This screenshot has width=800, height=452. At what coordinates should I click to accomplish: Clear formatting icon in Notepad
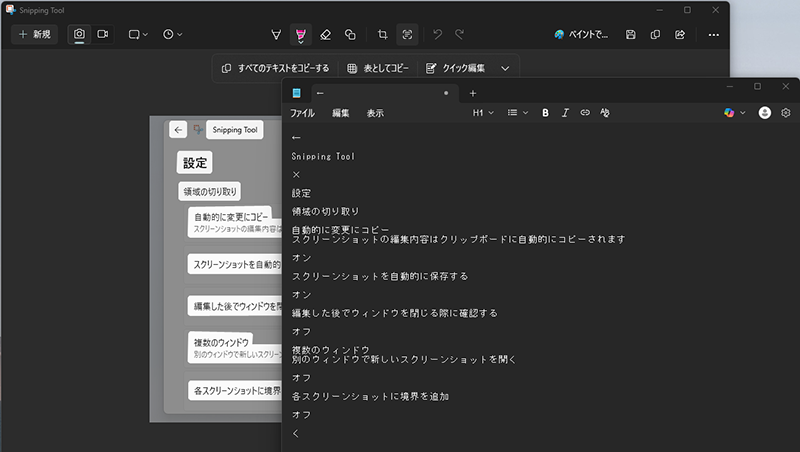point(605,113)
